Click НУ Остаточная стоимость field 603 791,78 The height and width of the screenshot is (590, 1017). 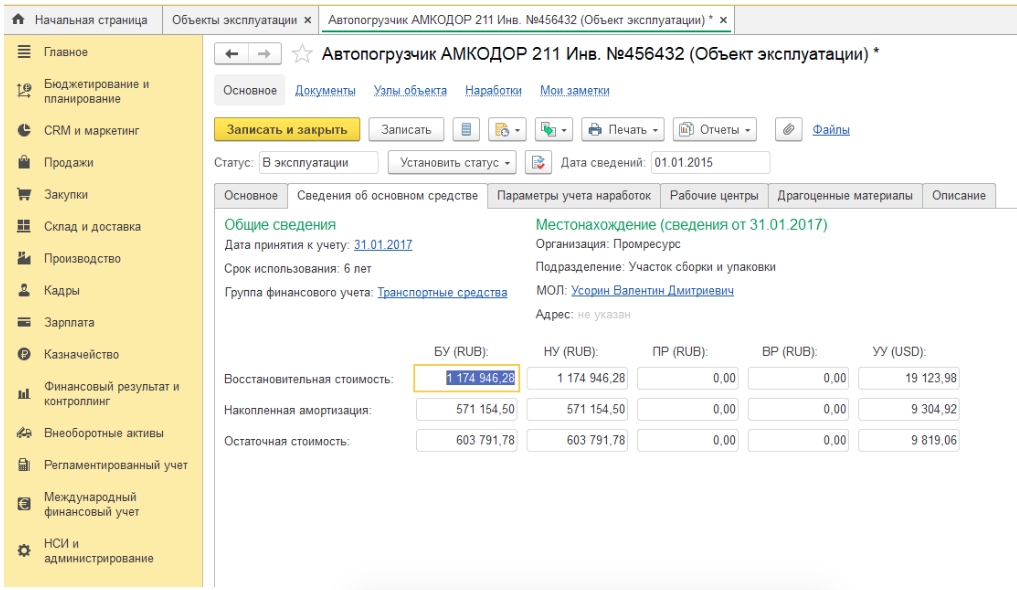(x=577, y=440)
